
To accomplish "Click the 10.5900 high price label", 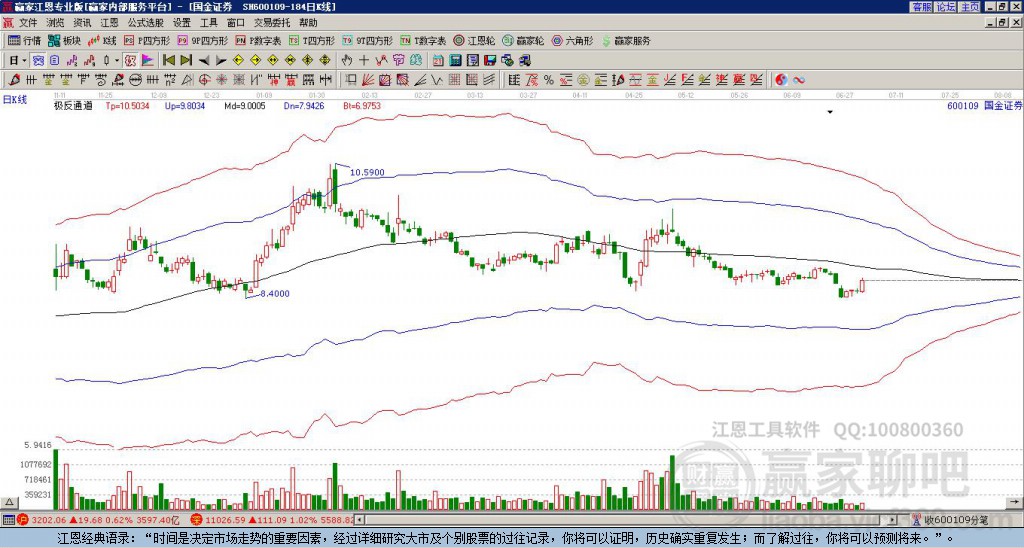I will click(367, 172).
